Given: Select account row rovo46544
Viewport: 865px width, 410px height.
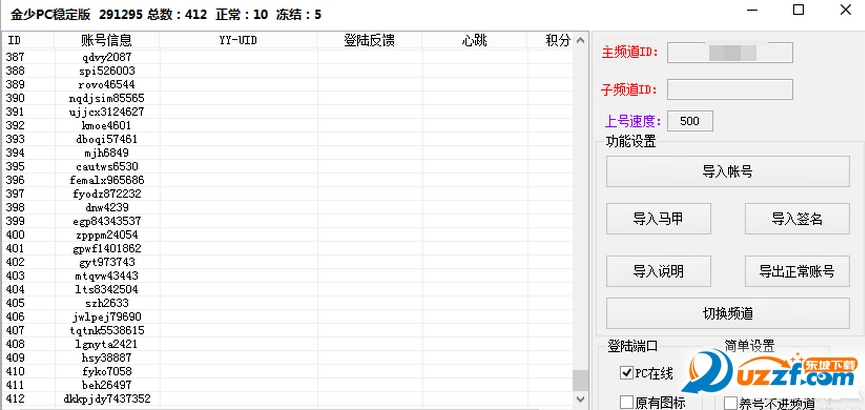Looking at the screenshot, I should pyautogui.click(x=287, y=84).
